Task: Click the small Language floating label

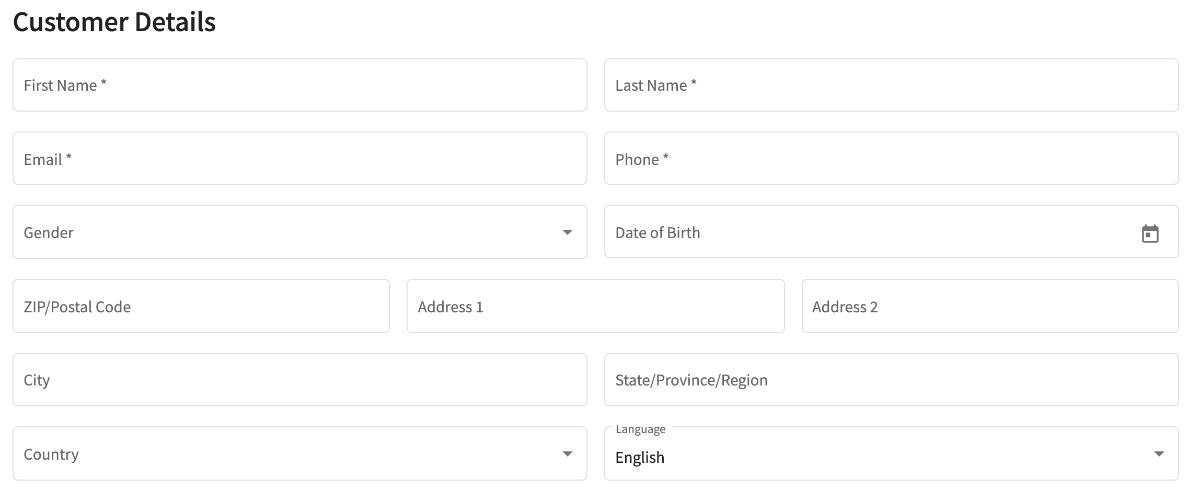Action: click(640, 429)
